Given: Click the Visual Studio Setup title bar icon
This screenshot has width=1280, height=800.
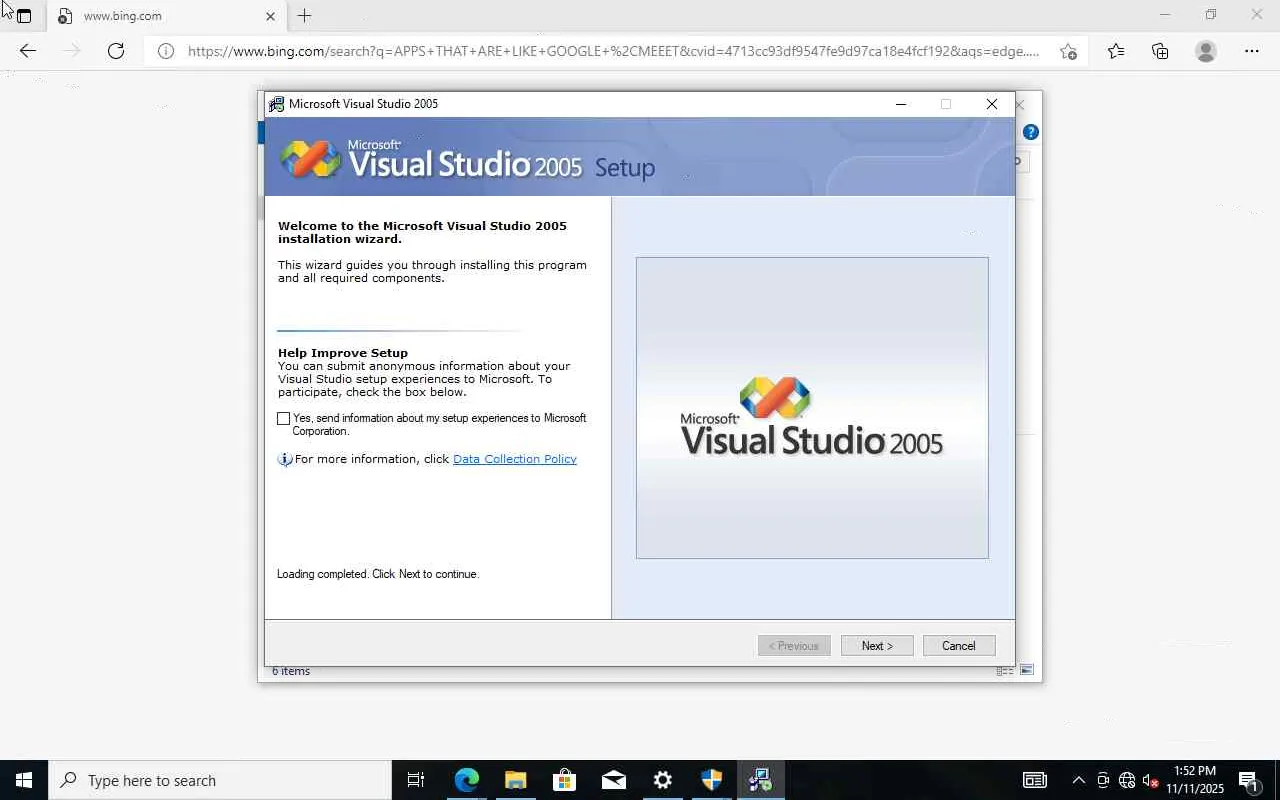Looking at the screenshot, I should click(x=276, y=104).
